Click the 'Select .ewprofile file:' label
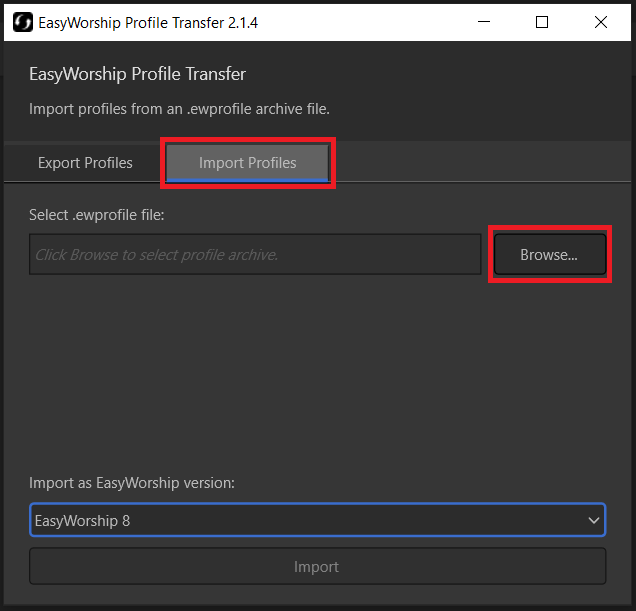Screen dimensions: 636x611 97,215
